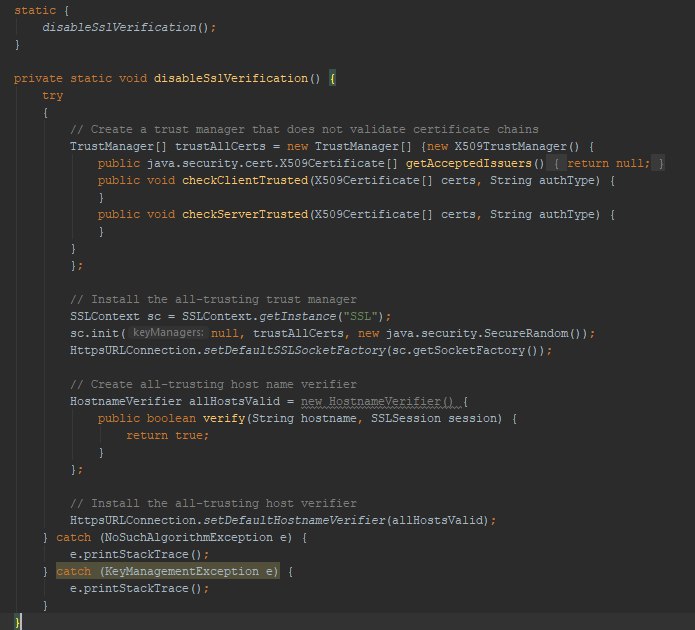Click the italic getInstance method call

point(297,317)
